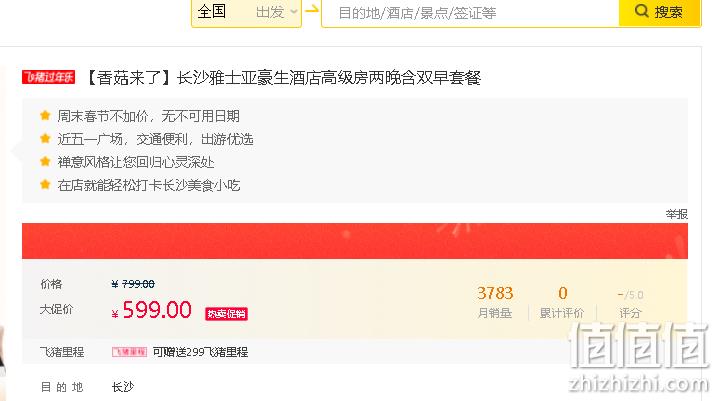
Task: Click the star beside 近五一广场 highlight
Action: coord(45,138)
